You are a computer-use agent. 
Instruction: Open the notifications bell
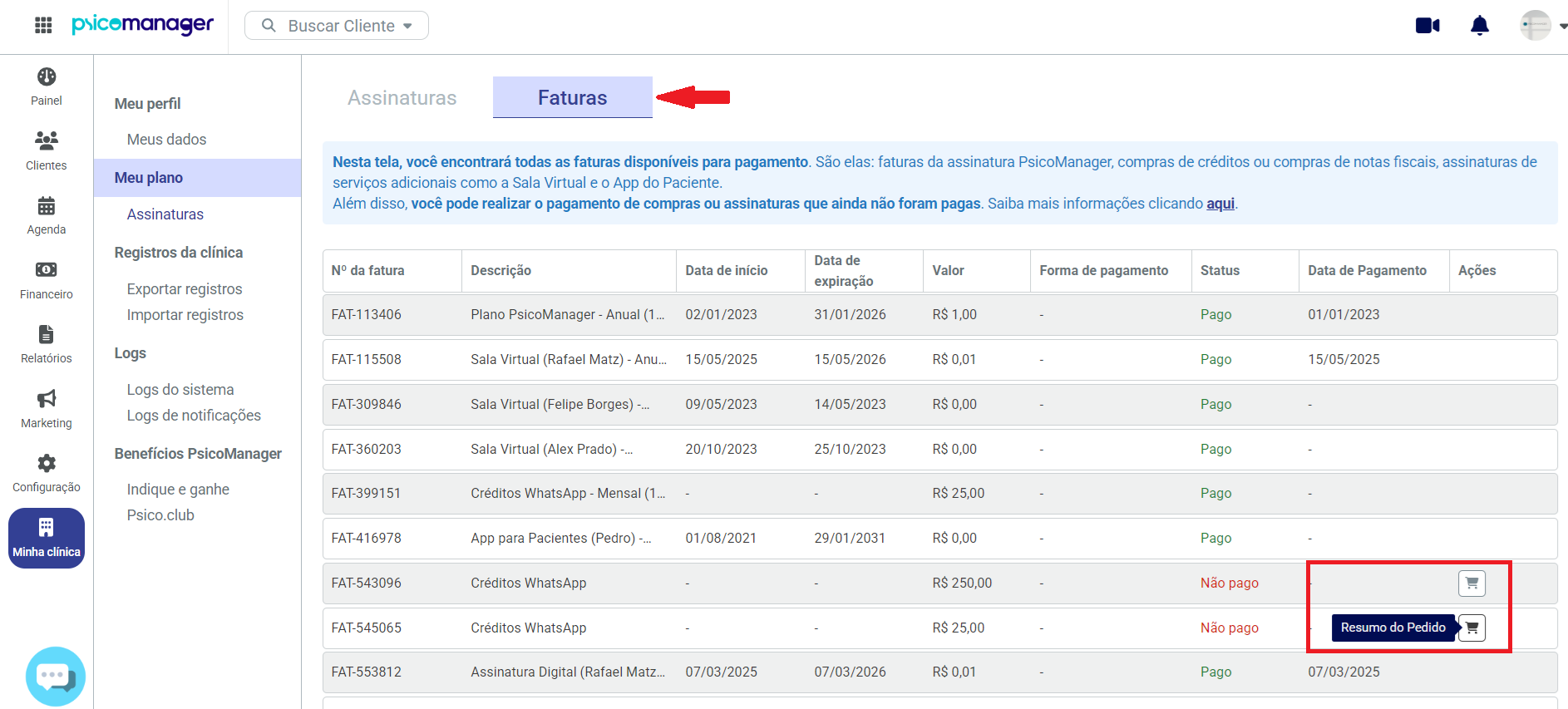click(1480, 26)
